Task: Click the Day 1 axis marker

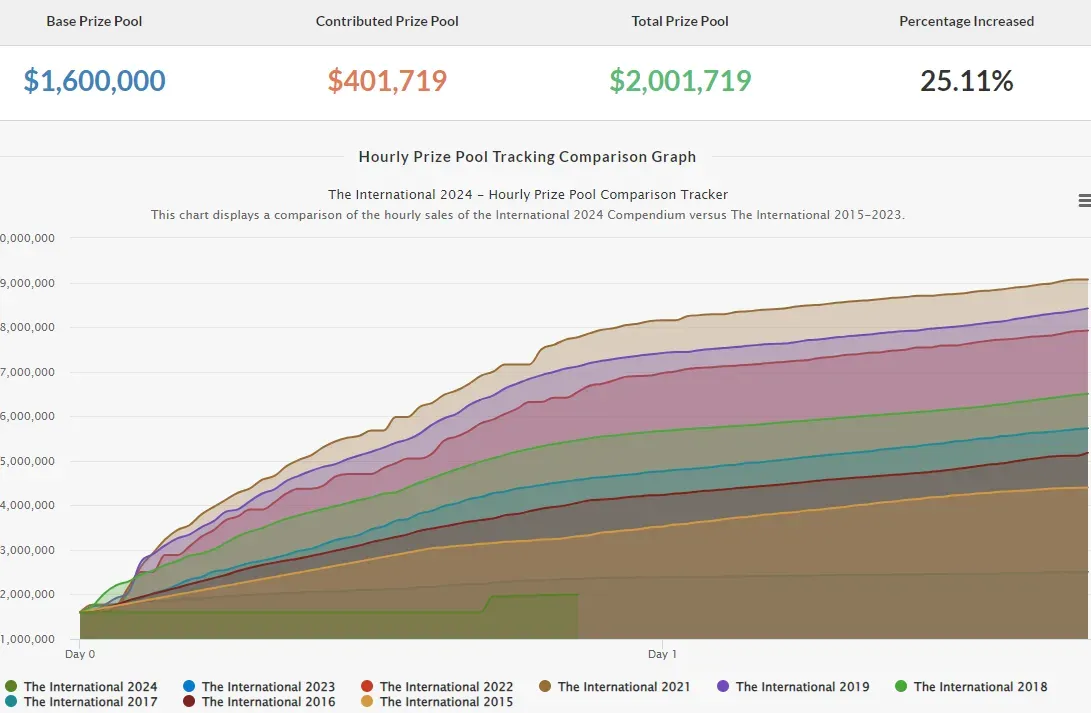Action: click(662, 654)
